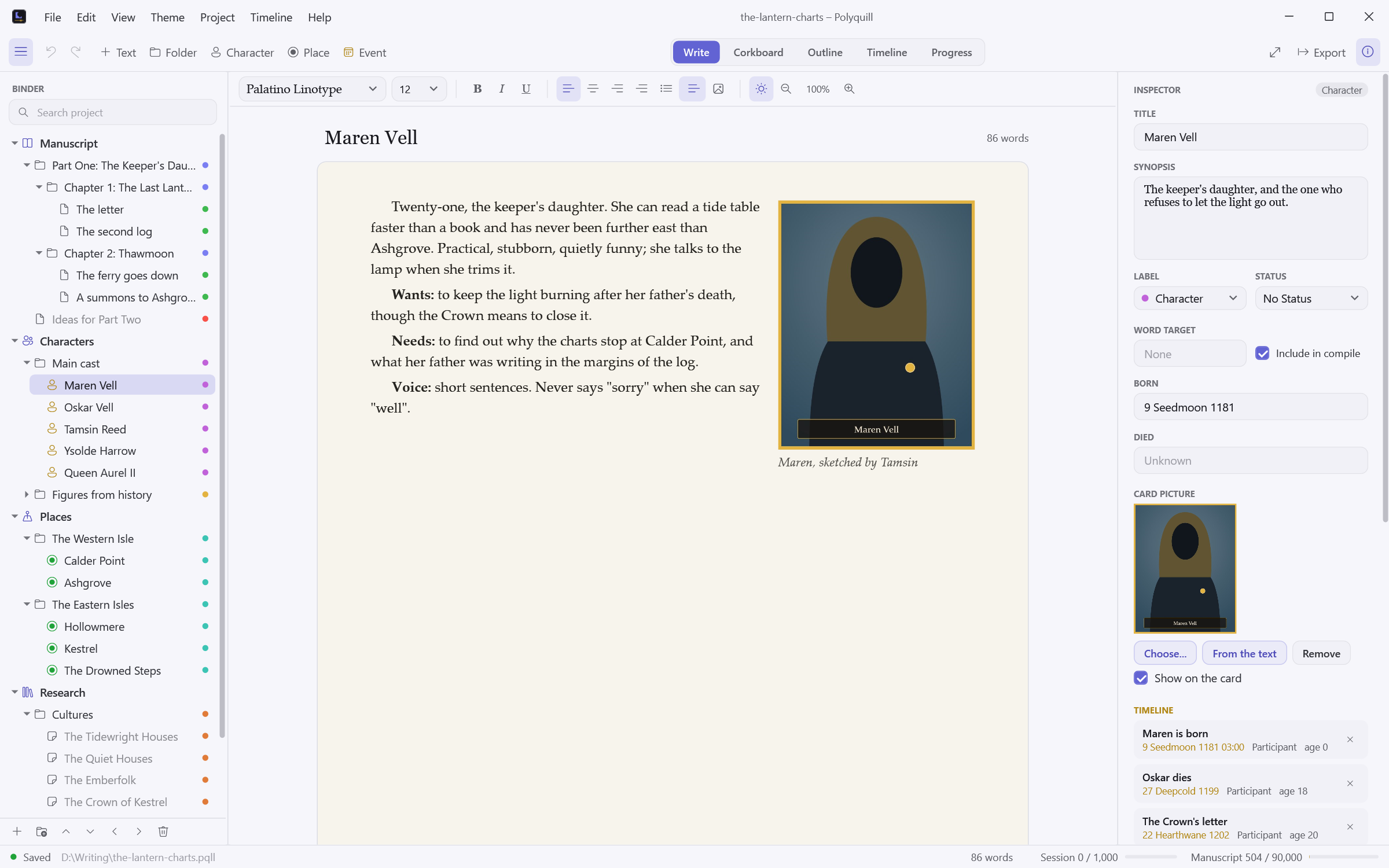Add new folder from binder footer
The width and height of the screenshot is (1389, 868).
tap(42, 832)
